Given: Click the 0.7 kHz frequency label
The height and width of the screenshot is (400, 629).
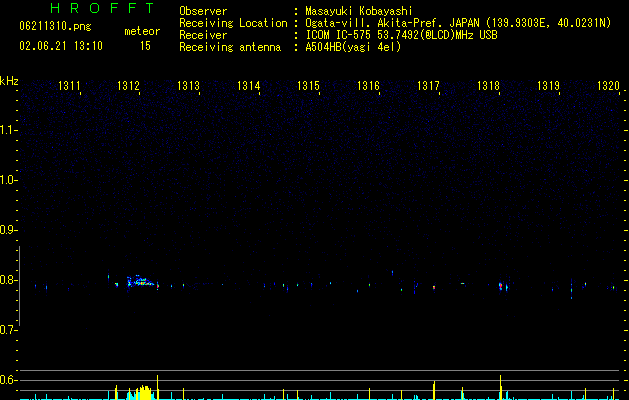Looking at the screenshot, I should [x=8, y=330].
